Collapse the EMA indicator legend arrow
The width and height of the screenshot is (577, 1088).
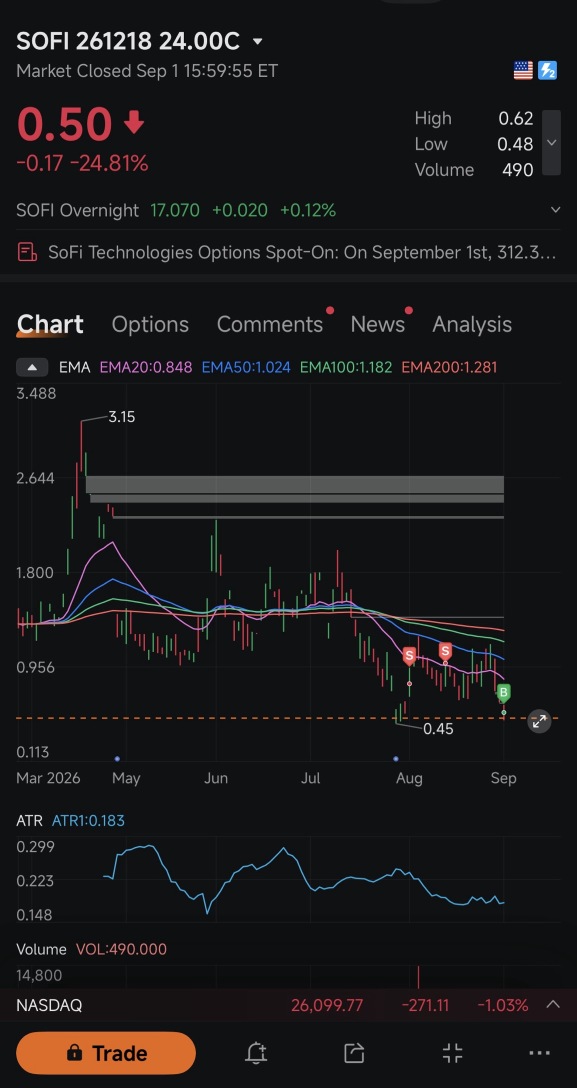[32, 367]
